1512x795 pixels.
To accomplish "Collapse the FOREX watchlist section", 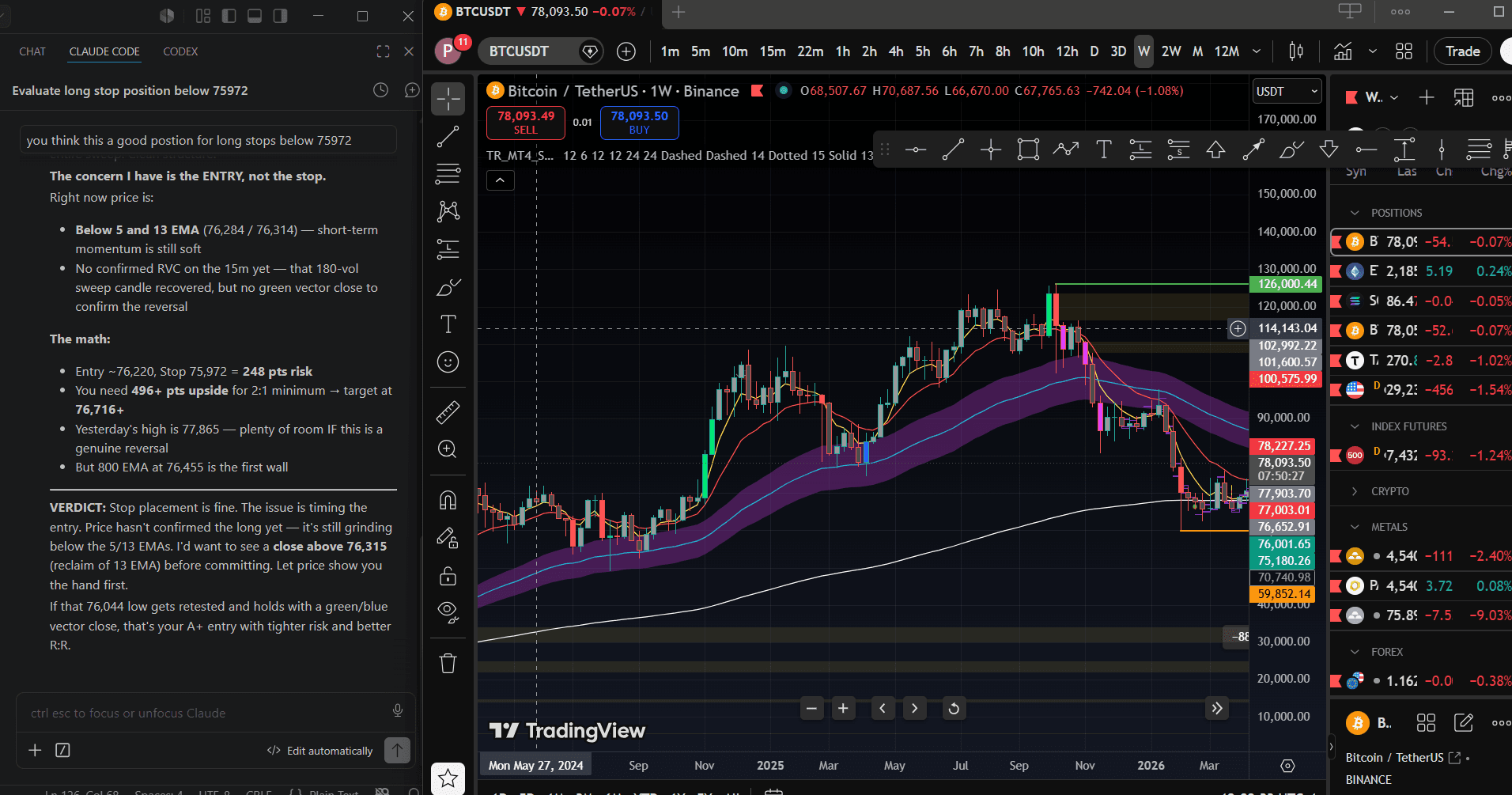I will pyautogui.click(x=1355, y=652).
